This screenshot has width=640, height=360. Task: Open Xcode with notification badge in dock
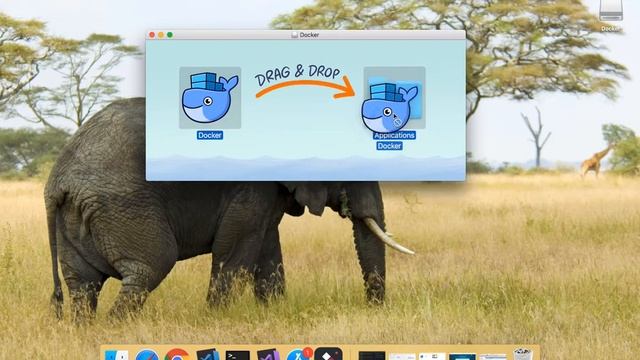coord(299,354)
